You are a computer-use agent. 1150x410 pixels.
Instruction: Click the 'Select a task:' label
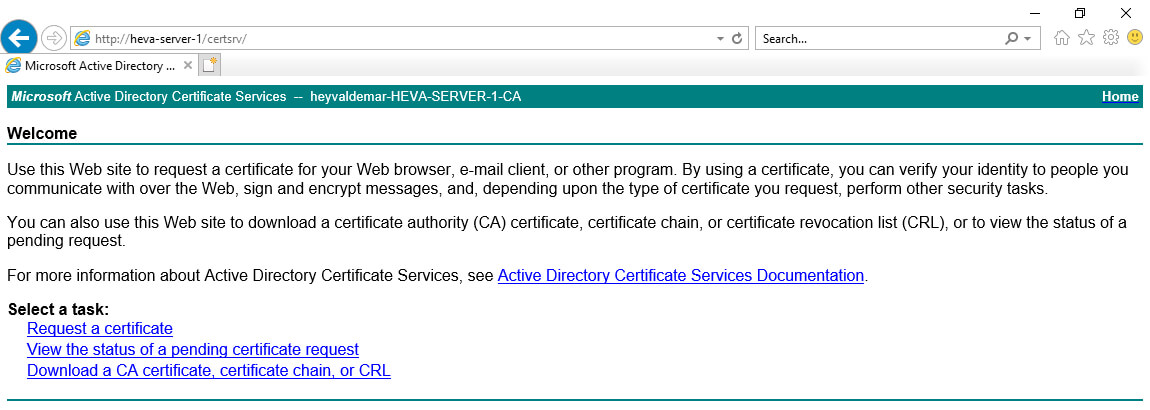click(x=59, y=310)
